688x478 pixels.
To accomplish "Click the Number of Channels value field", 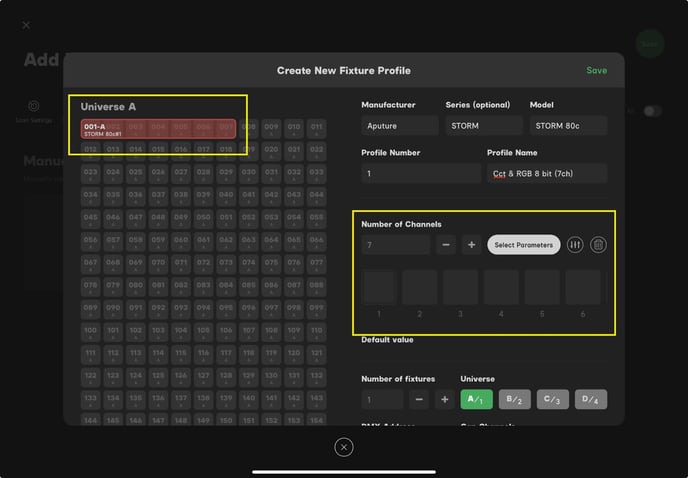I will [x=396, y=245].
